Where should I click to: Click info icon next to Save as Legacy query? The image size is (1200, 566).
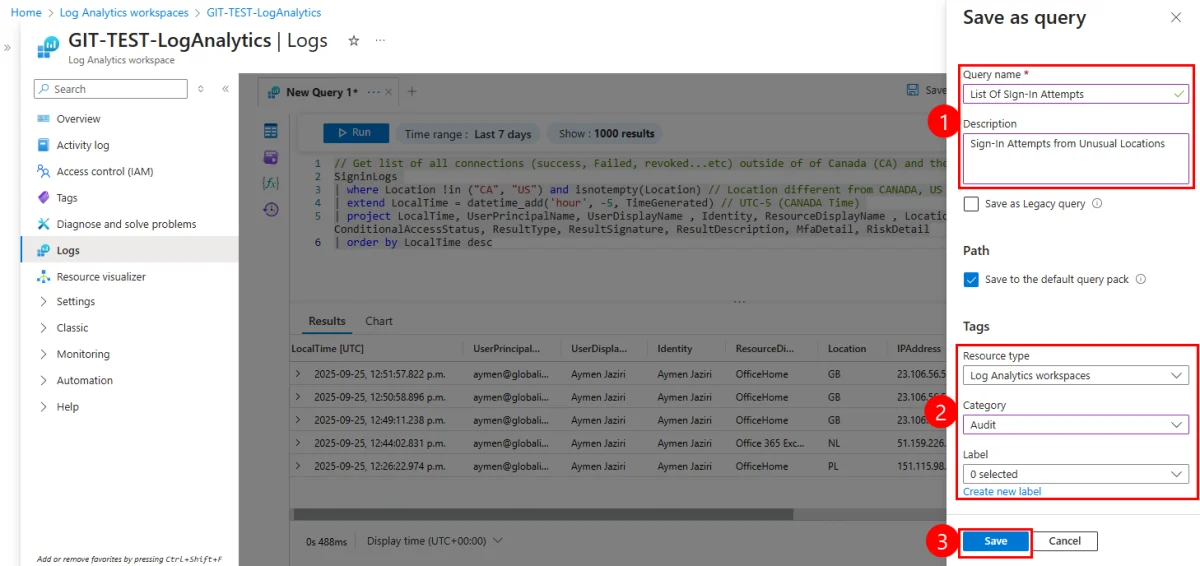(x=1097, y=204)
